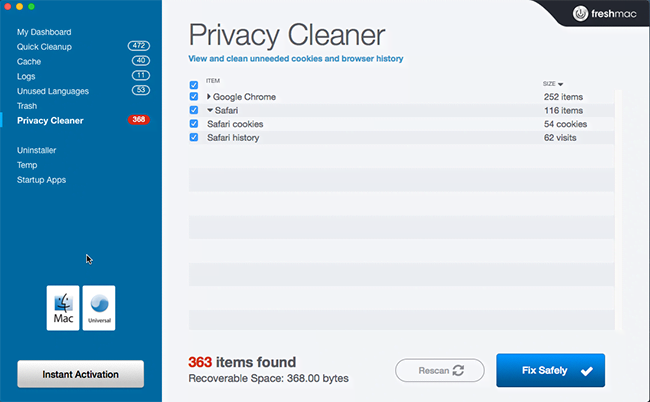Click the Rescan button
Viewport: 650px width, 402px height.
[440, 370]
